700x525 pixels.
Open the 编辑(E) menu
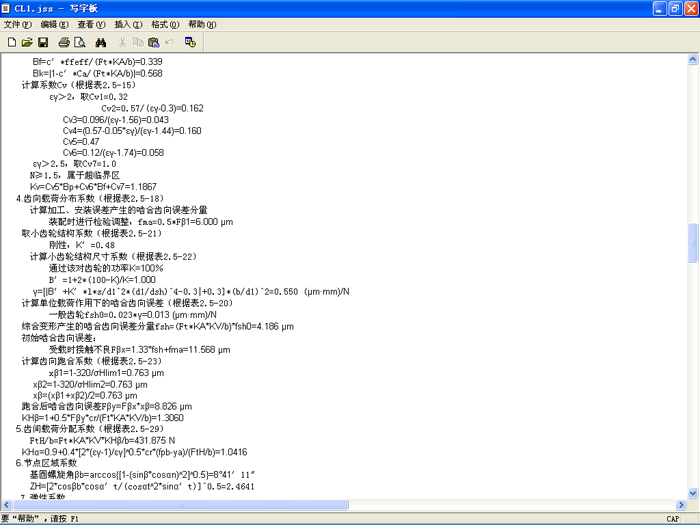[56, 24]
